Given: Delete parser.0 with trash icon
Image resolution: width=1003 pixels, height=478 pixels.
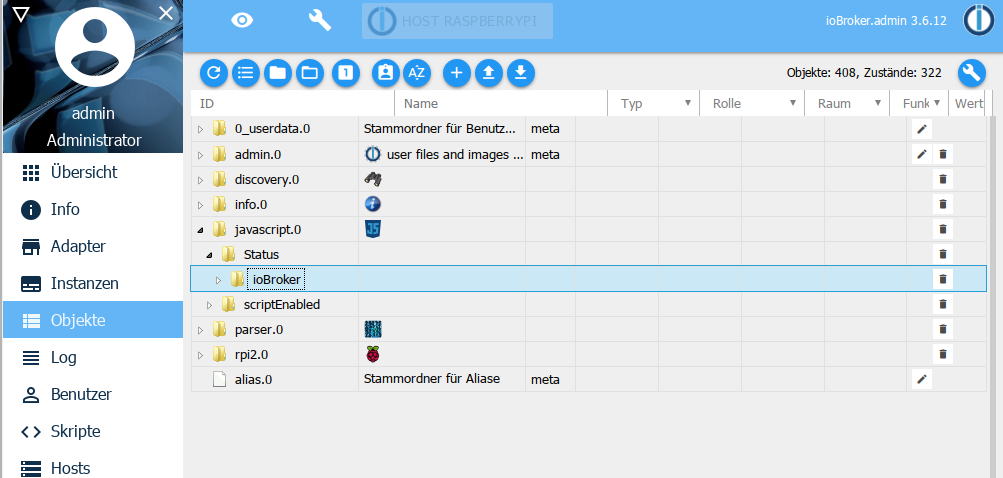Looking at the screenshot, I should (942, 329).
